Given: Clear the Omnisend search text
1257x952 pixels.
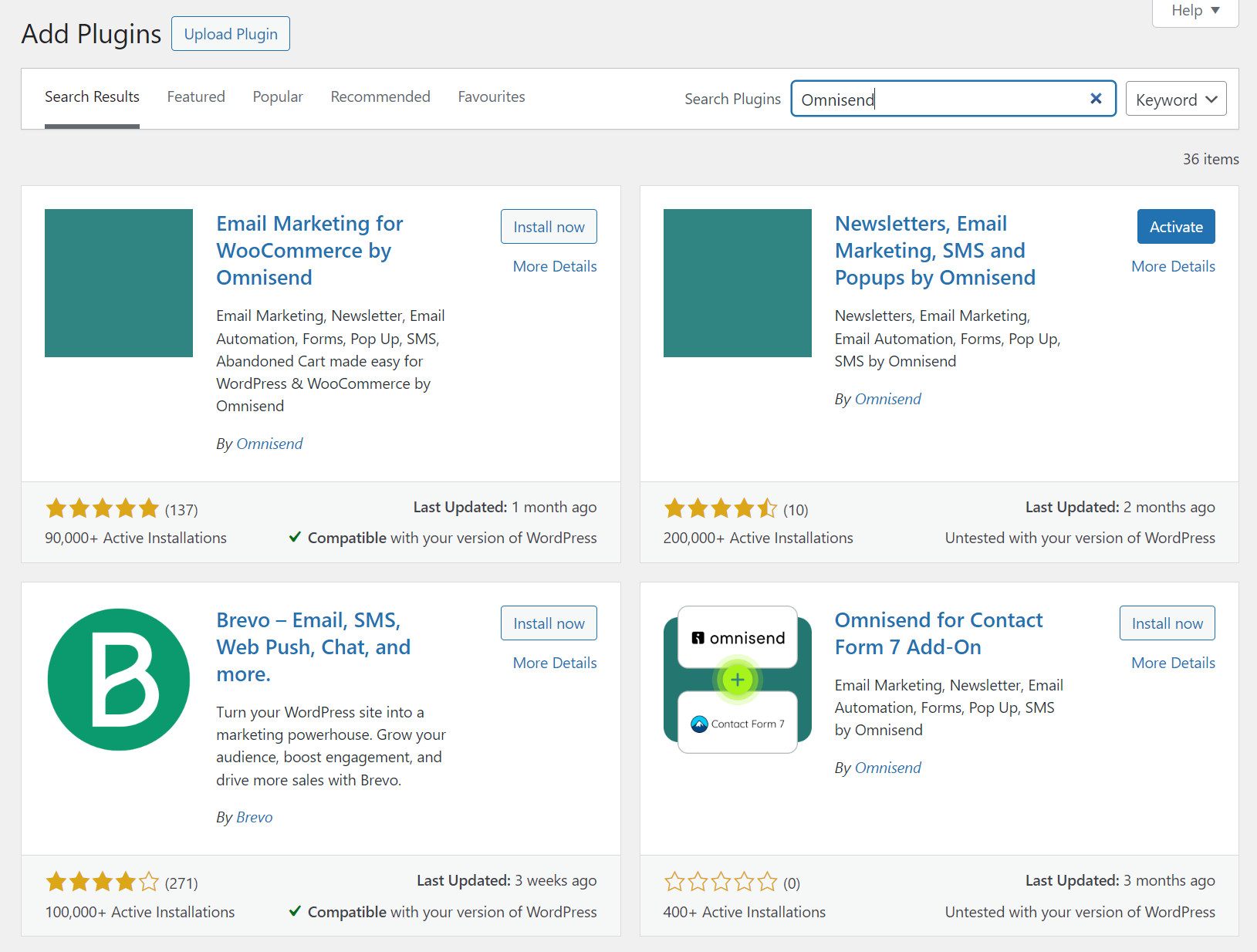Looking at the screenshot, I should pyautogui.click(x=1096, y=99).
